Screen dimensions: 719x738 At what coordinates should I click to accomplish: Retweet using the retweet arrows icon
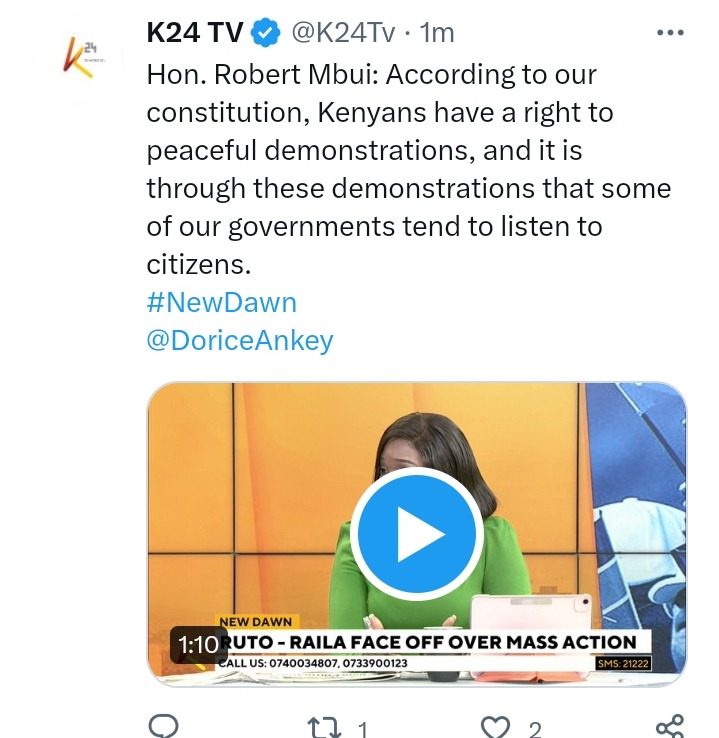coord(324,728)
